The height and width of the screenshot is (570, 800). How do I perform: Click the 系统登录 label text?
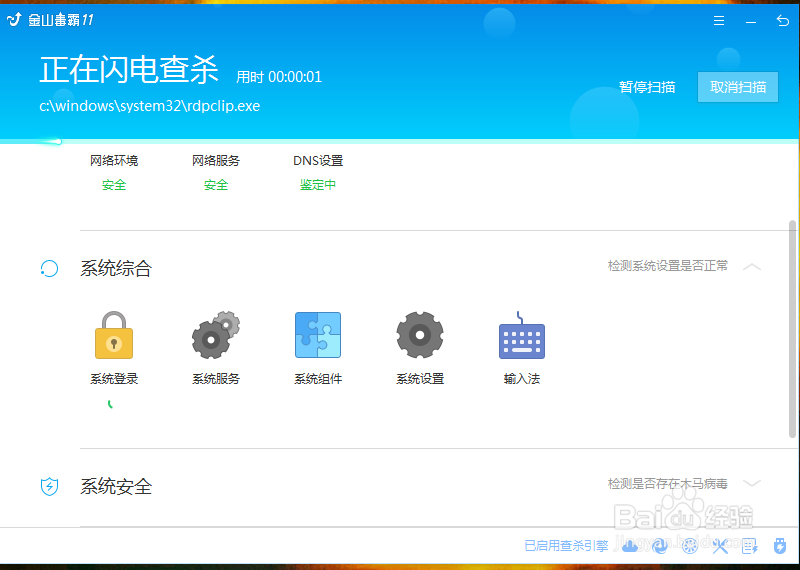coord(114,379)
